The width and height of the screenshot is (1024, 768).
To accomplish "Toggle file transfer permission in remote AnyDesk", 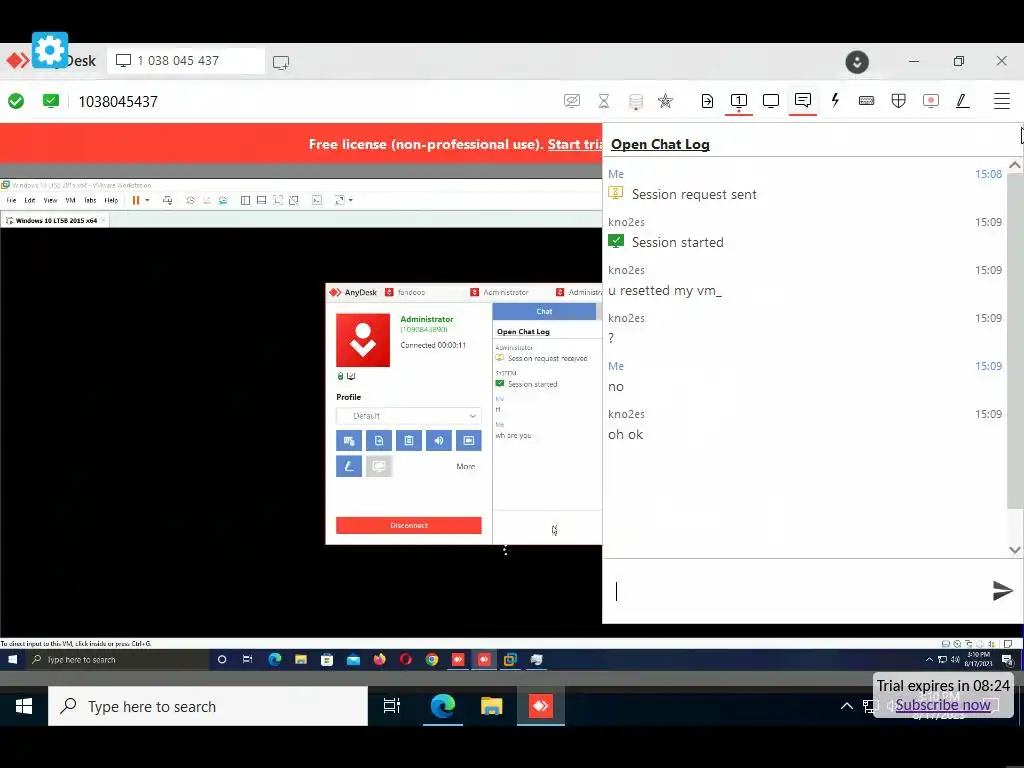I will (x=379, y=440).
